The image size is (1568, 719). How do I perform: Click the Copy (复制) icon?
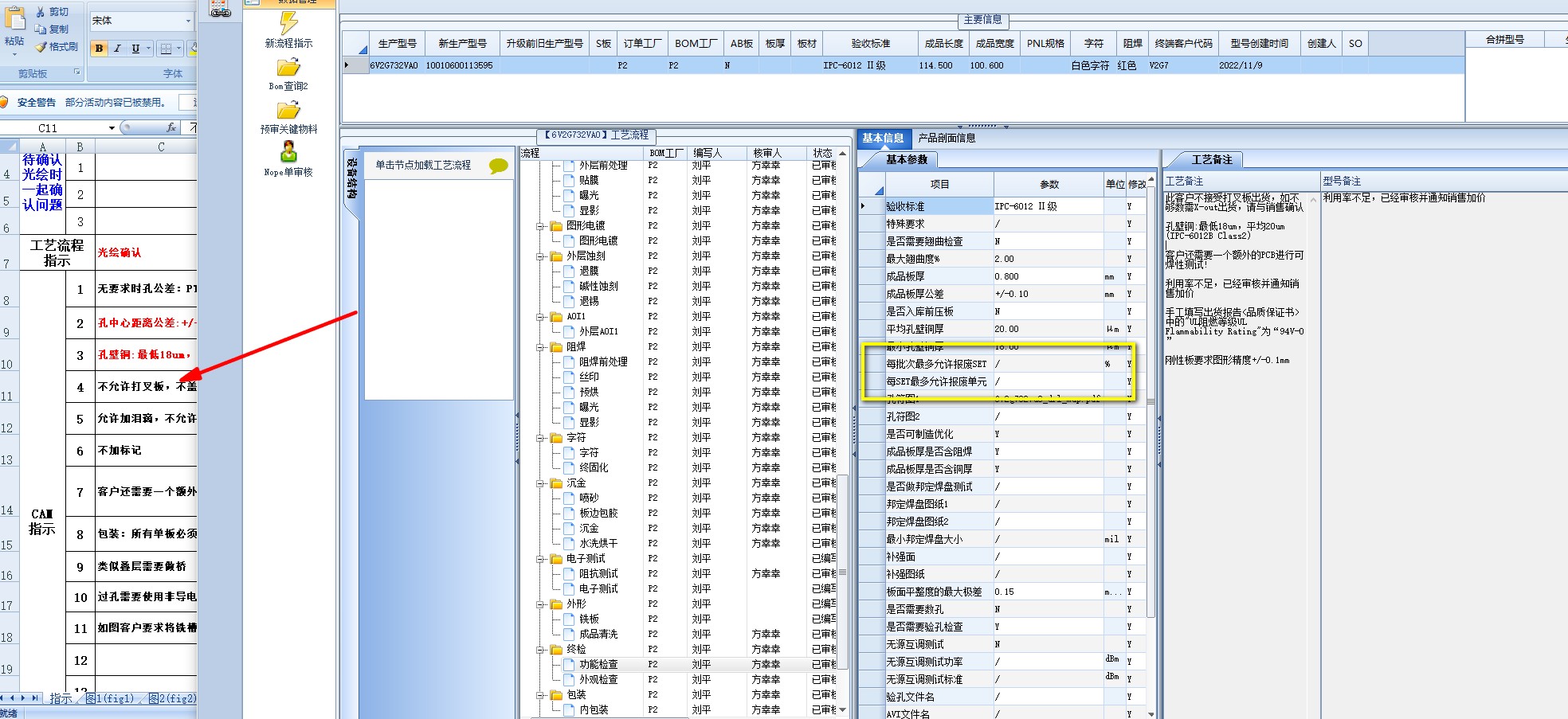[41, 29]
